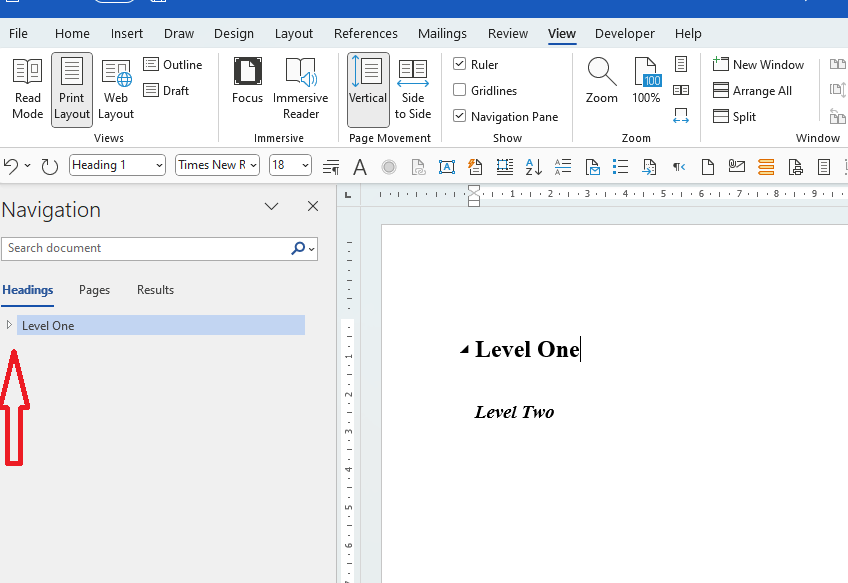Set zoom to 100%
The height and width of the screenshot is (583, 848).
[x=647, y=82]
